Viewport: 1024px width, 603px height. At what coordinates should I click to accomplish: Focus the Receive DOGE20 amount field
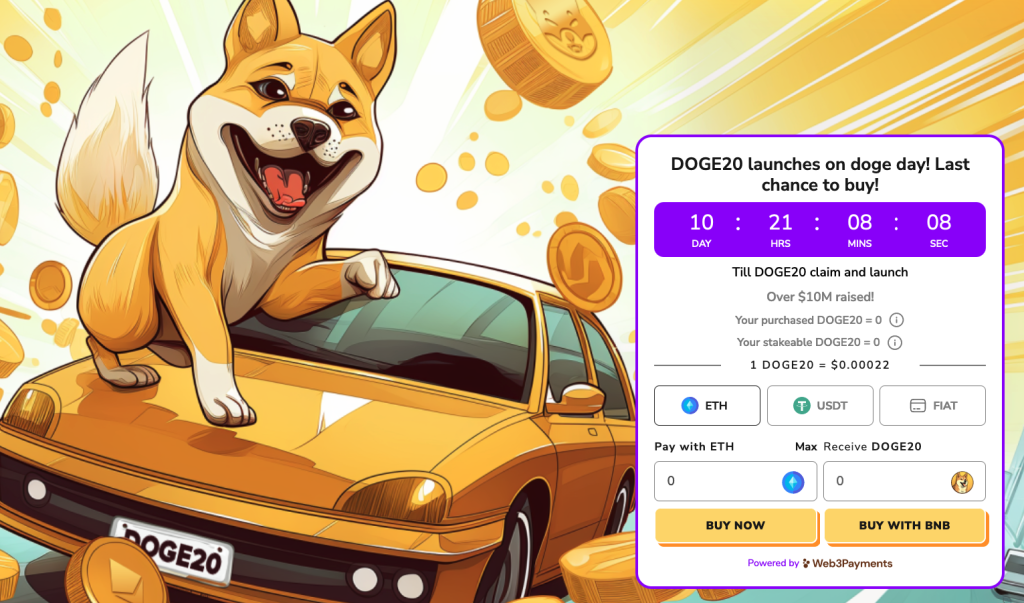click(904, 481)
